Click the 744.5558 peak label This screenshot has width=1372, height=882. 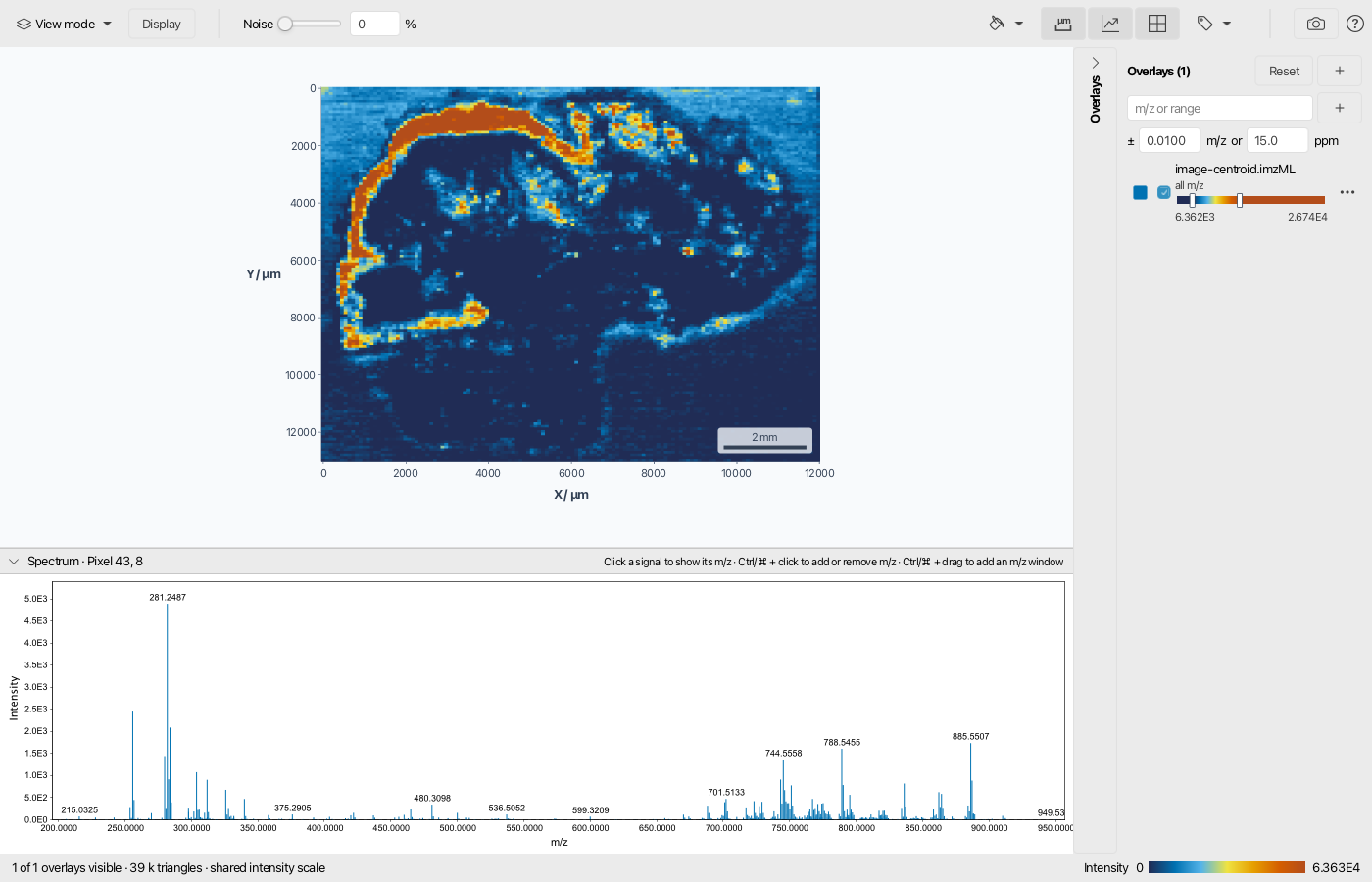pos(783,753)
